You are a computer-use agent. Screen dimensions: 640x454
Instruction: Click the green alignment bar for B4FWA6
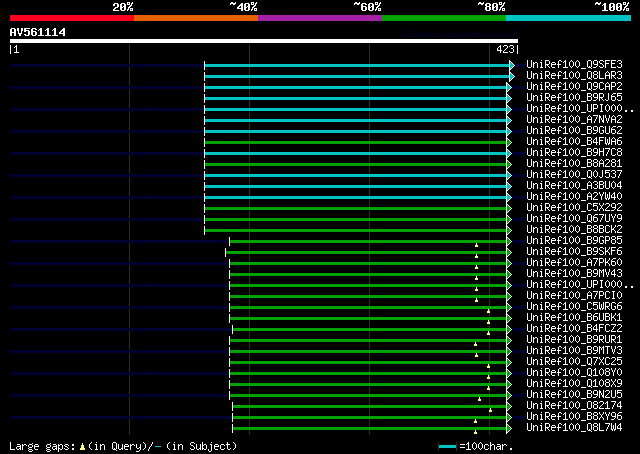click(356, 142)
